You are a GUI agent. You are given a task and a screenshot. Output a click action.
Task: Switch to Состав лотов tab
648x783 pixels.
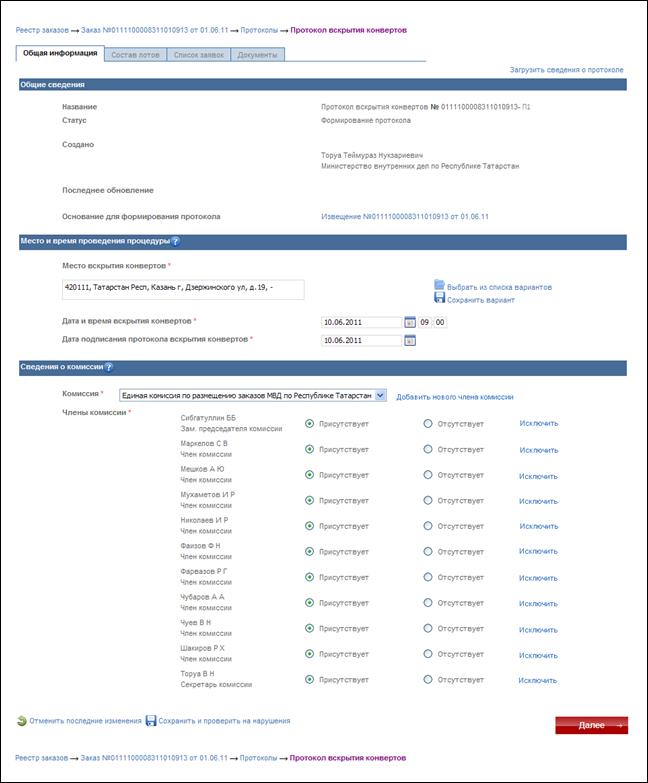click(135, 55)
